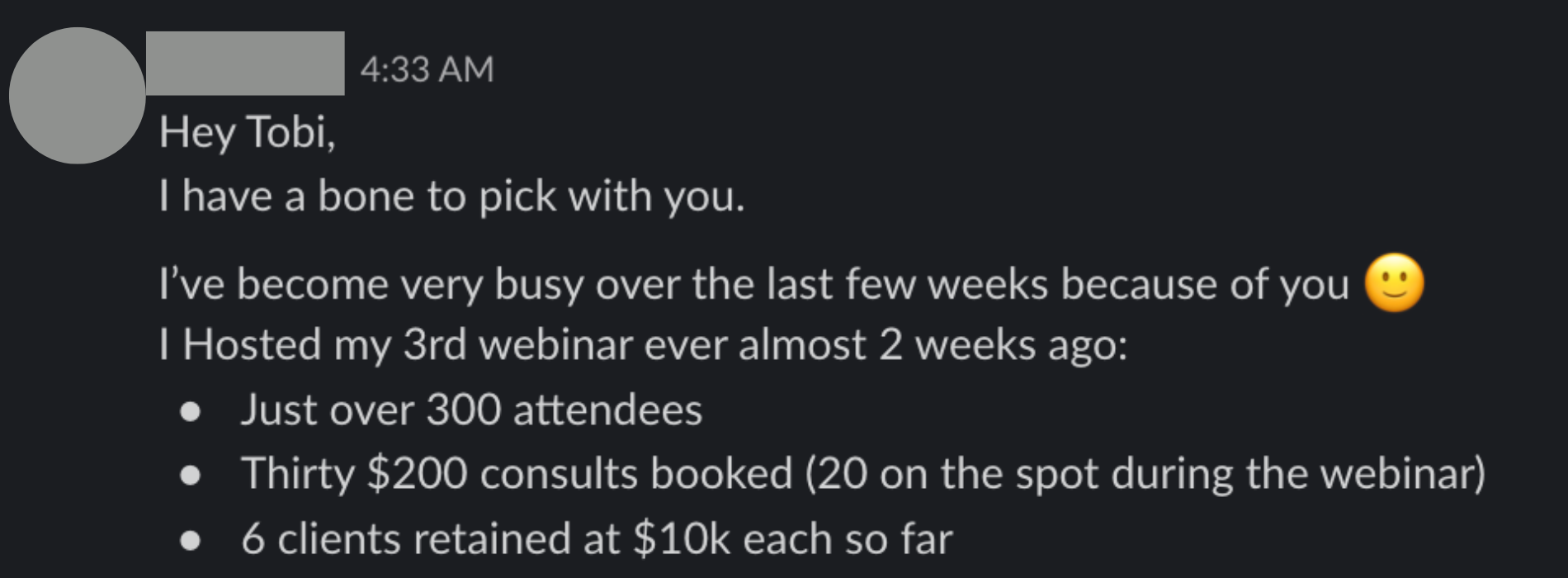
Task: Click the 'I've become very busy' sentence
Action: (754, 284)
